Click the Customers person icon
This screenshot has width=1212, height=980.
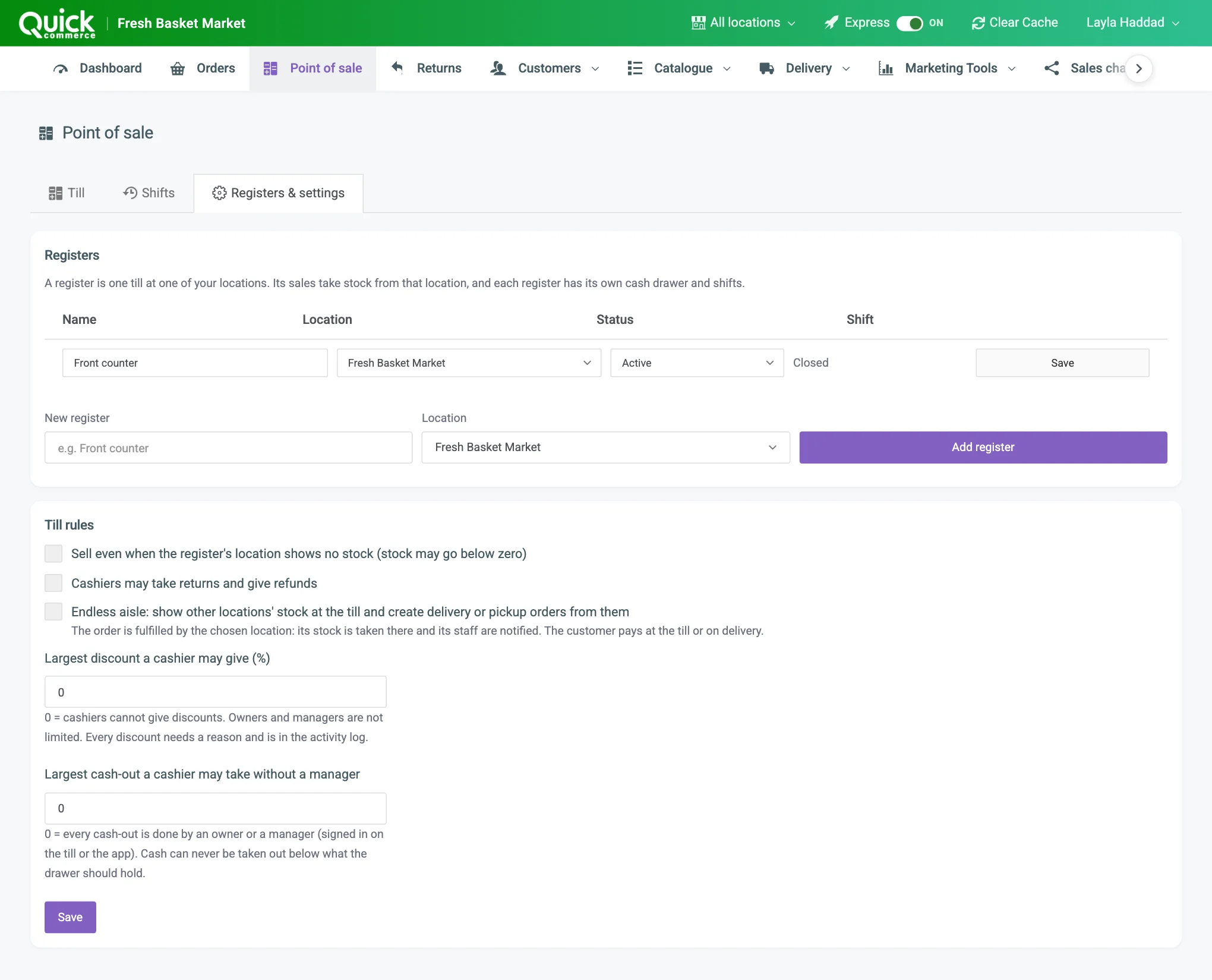coord(498,68)
